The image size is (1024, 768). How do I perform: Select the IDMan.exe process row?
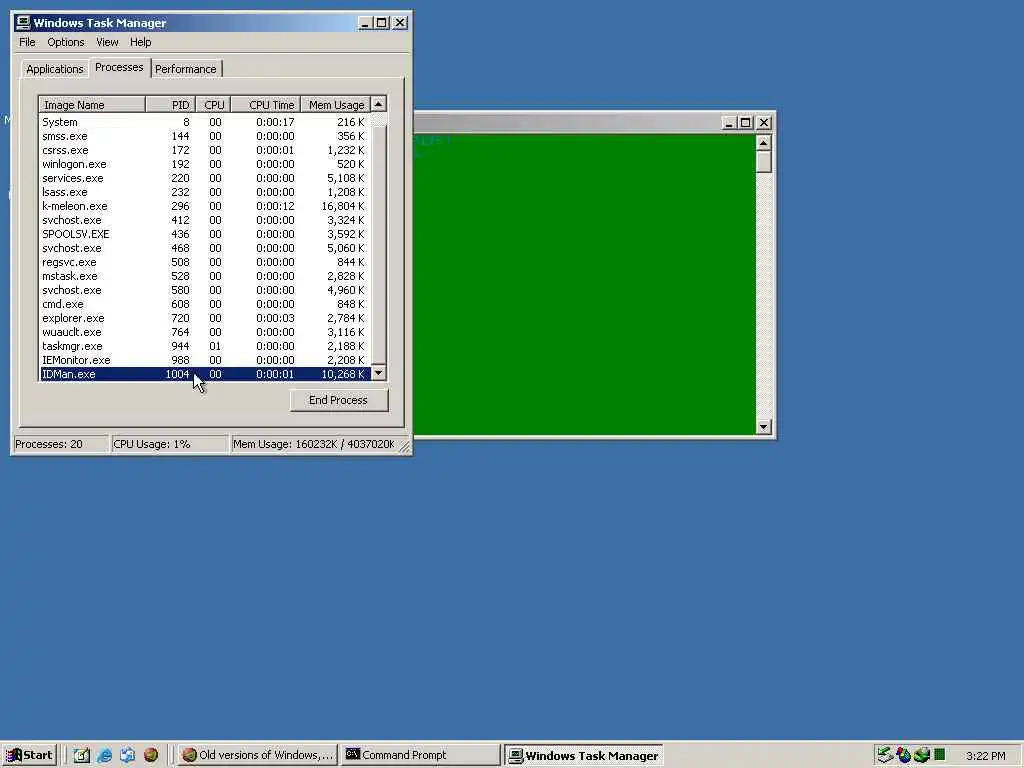point(204,374)
